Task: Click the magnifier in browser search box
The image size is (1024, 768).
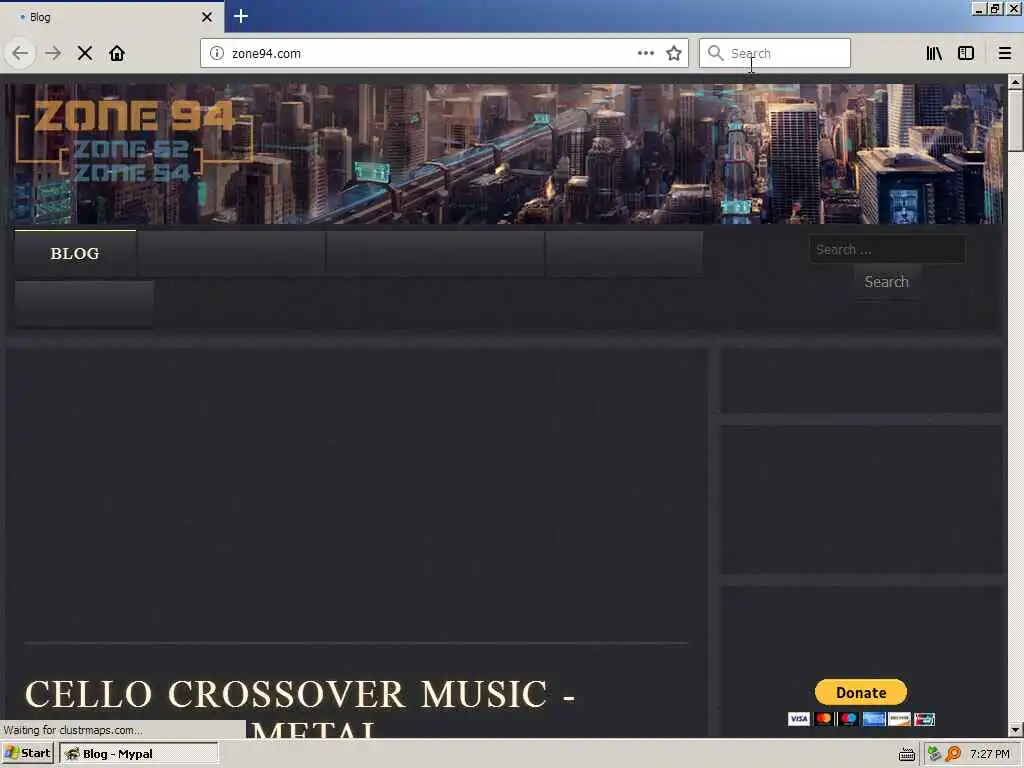Action: [x=716, y=53]
